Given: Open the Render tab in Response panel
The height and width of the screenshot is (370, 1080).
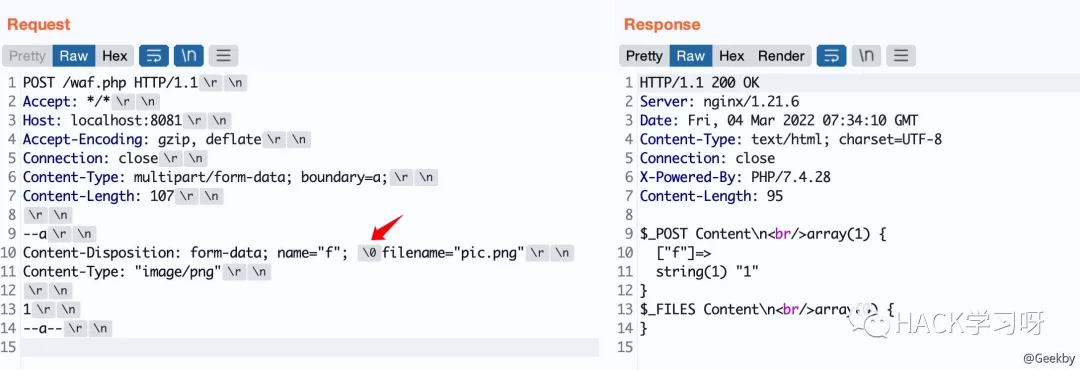Looking at the screenshot, I should pyautogui.click(x=781, y=56).
